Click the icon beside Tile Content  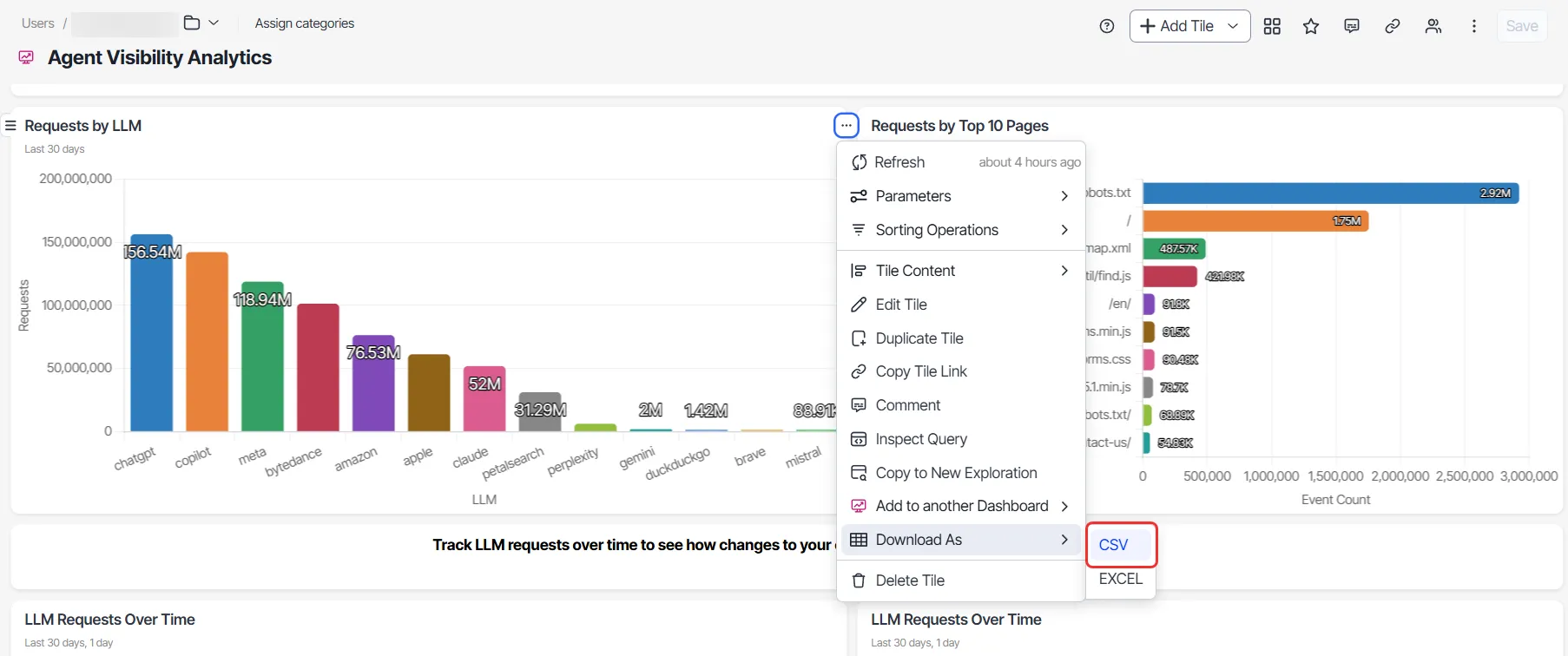click(859, 271)
